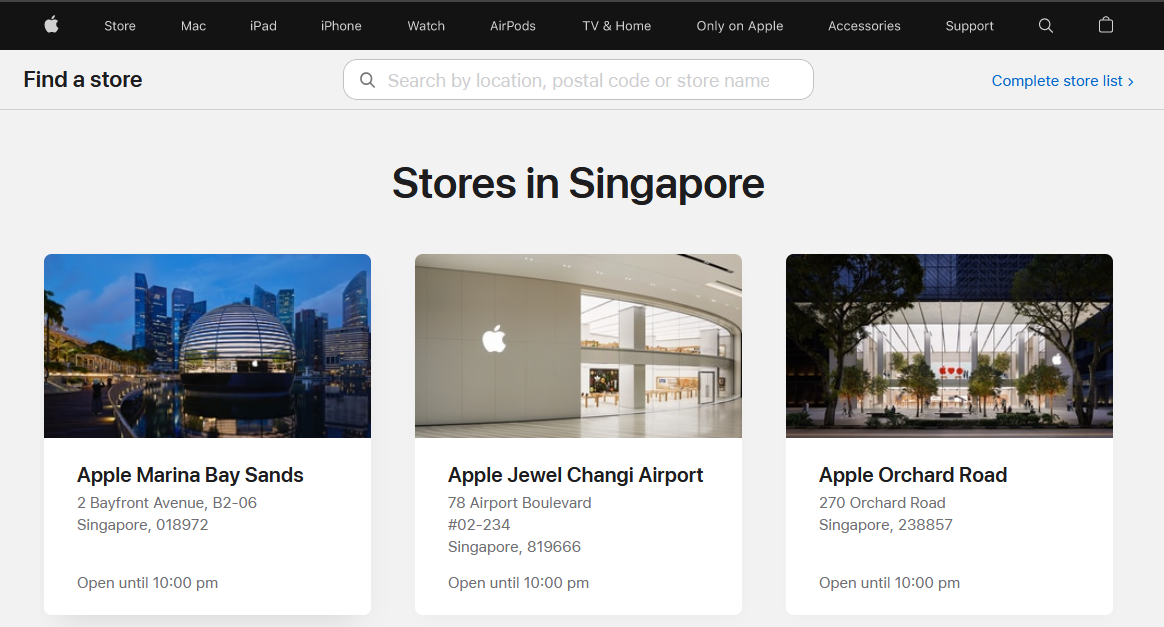This screenshot has width=1164, height=627.
Task: Click the Apple Jewel Changi Airport store image
Action: click(578, 346)
